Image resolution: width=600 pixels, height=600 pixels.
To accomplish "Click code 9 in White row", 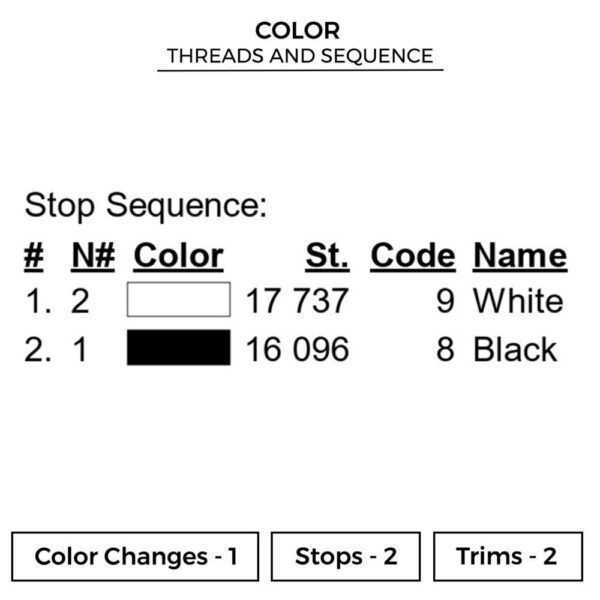I will [445, 301].
